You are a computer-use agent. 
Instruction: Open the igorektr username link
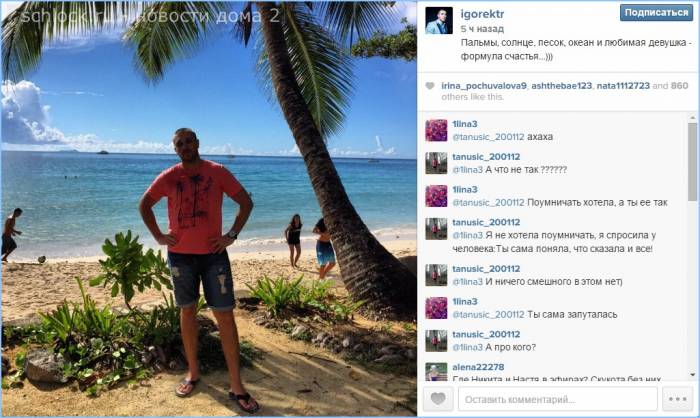pos(482,14)
